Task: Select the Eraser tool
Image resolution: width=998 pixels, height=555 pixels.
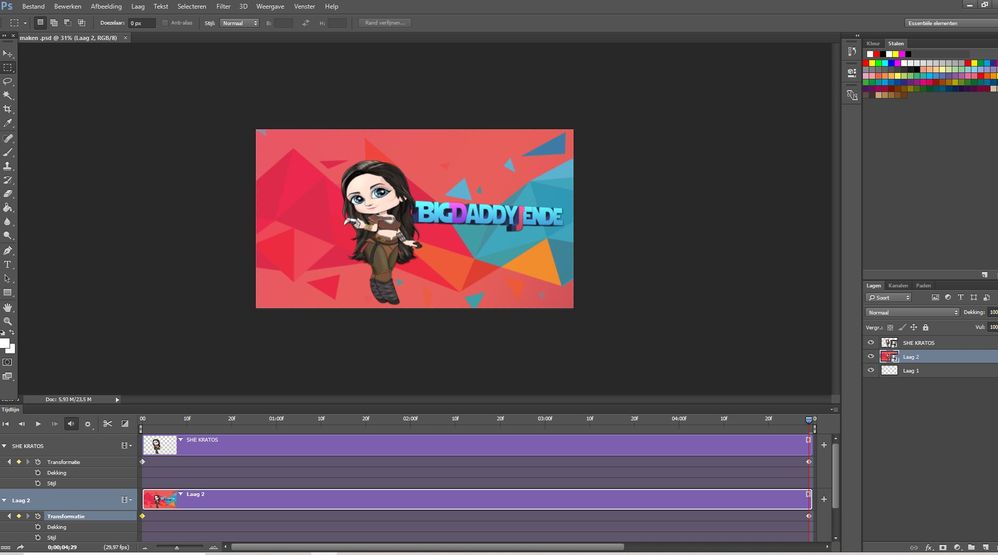Action: [x=8, y=194]
